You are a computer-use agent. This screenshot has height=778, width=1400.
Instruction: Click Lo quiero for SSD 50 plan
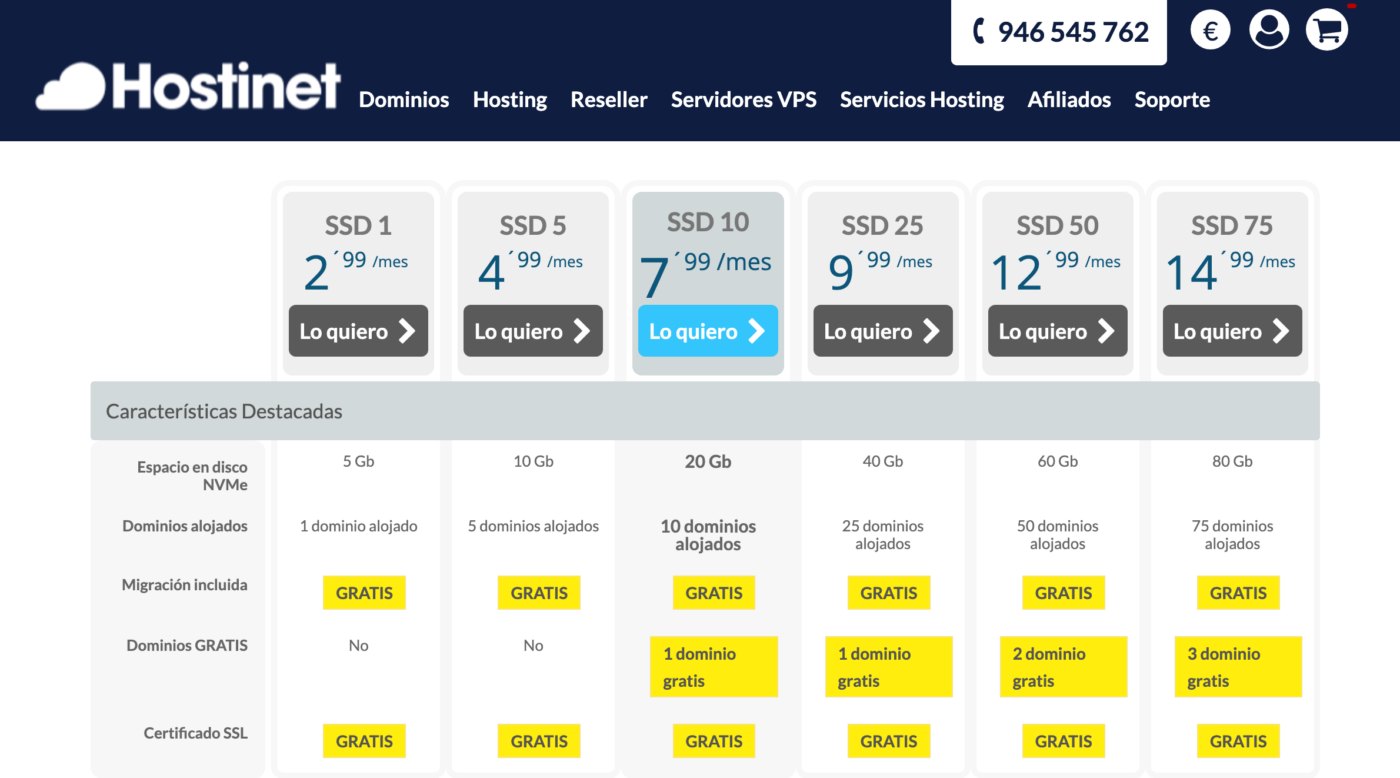click(1058, 331)
